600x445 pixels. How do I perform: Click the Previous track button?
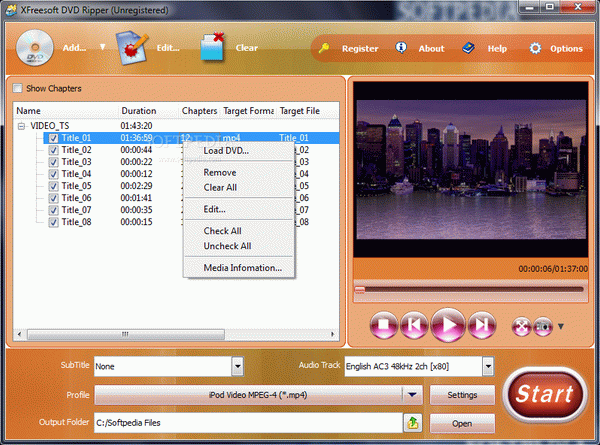[x=414, y=325]
